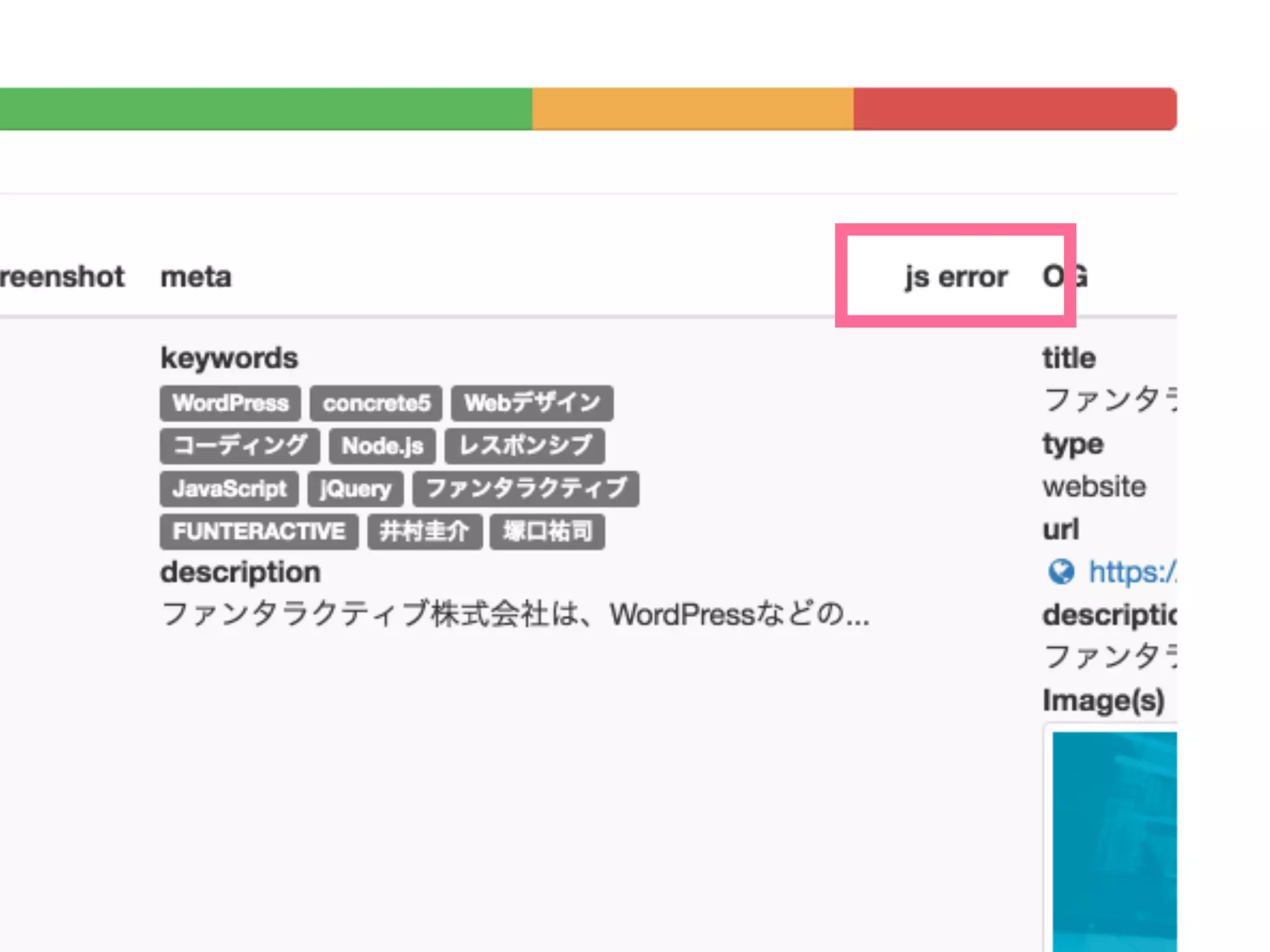Screen dimensions: 1270x952
Task: Click the js error column header
Action: pyautogui.click(x=956, y=276)
